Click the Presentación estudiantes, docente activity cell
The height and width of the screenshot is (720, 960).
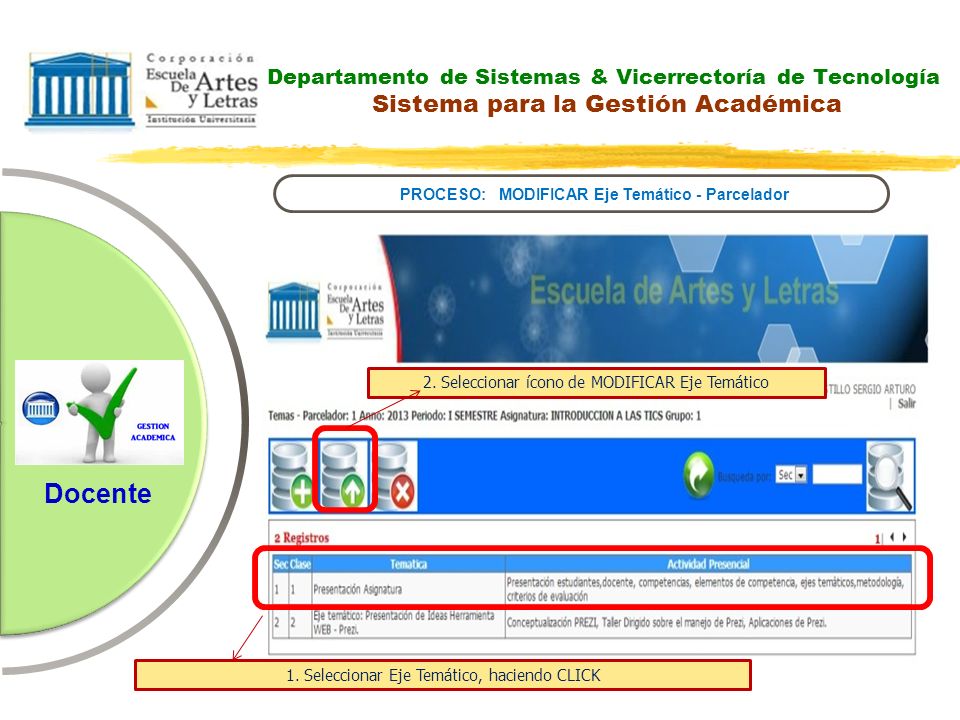point(708,589)
